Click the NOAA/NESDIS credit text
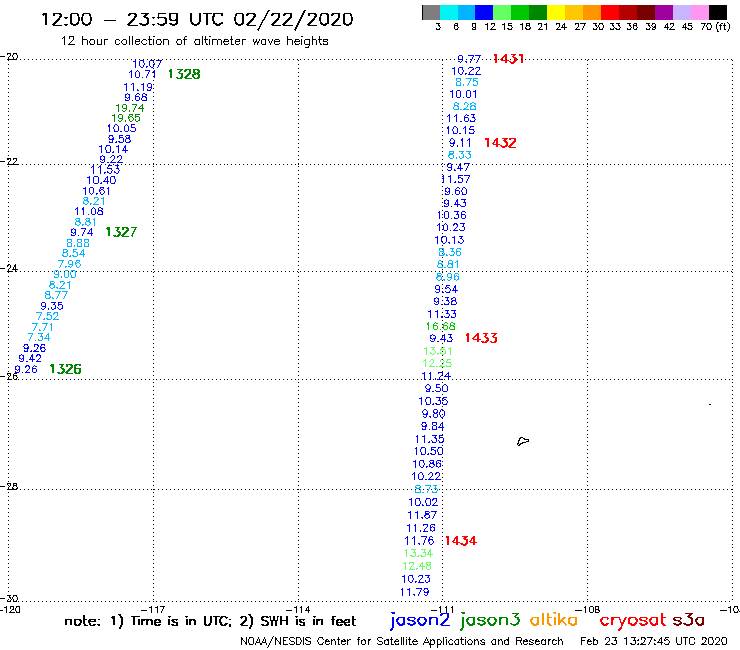Image resolution: width=740 pixels, height=650 pixels. click(402, 642)
